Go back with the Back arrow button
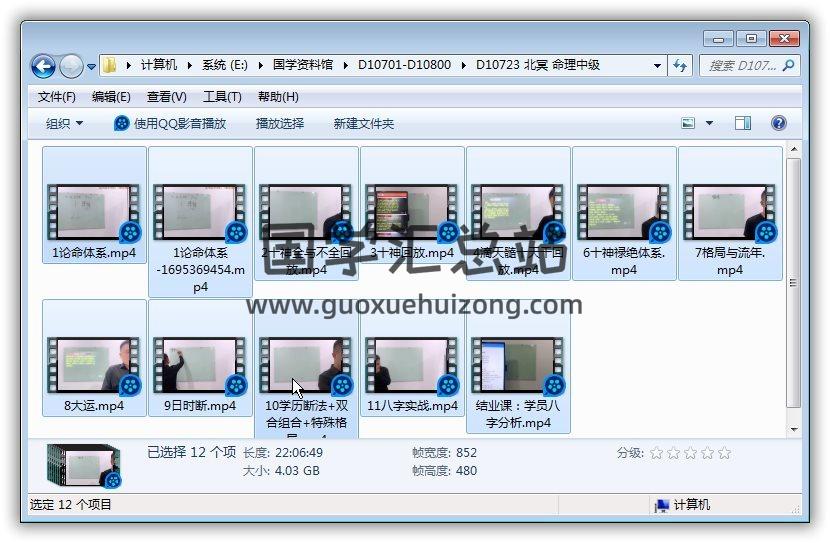830x543 pixels. click(x=43, y=66)
